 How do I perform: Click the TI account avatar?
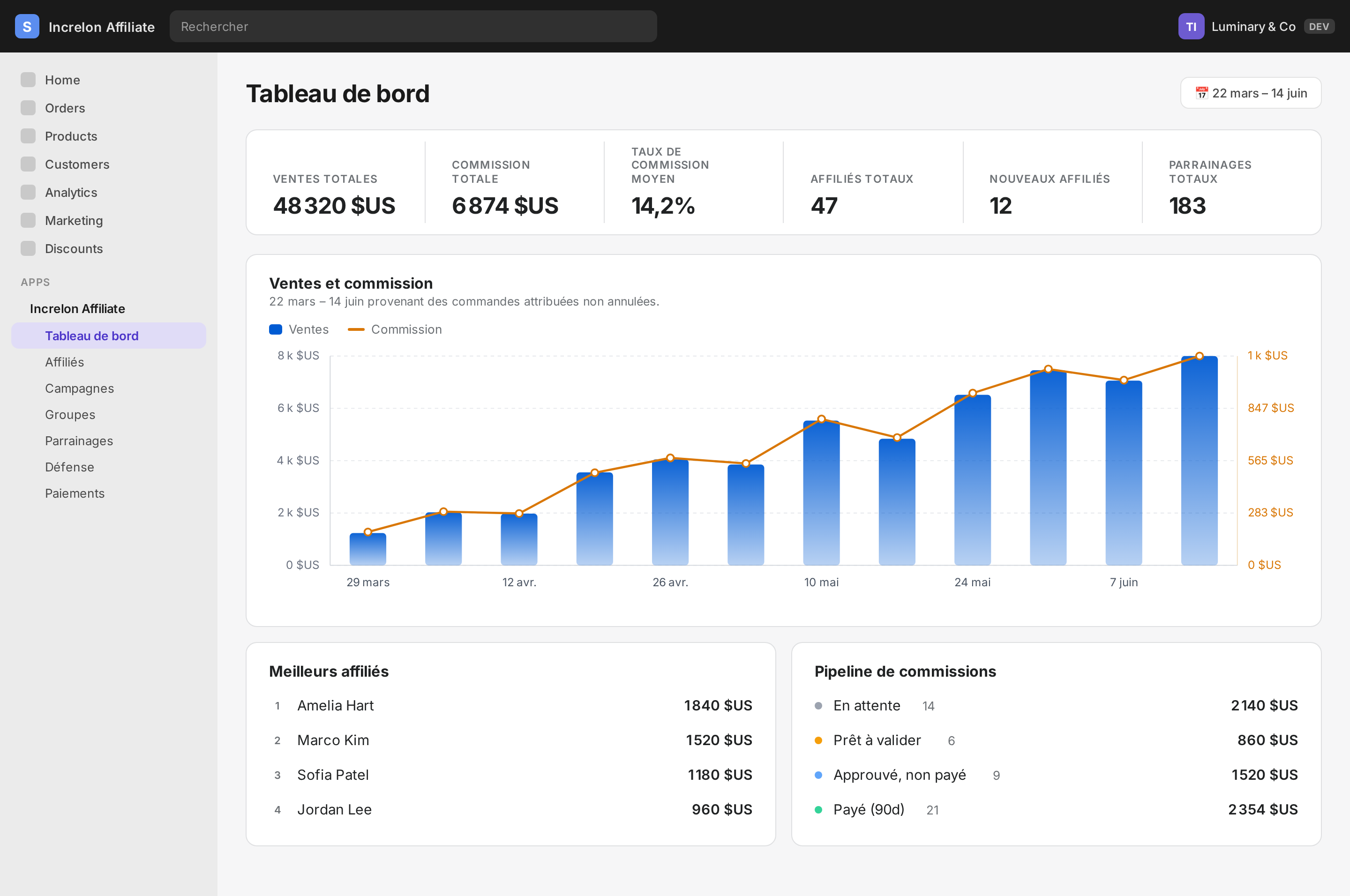(x=1191, y=26)
